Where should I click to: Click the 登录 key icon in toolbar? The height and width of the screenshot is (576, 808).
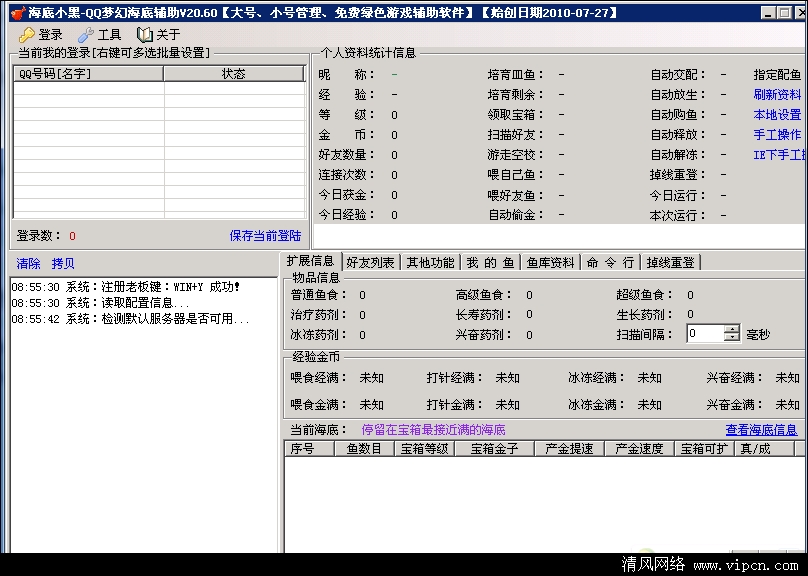pos(27,35)
